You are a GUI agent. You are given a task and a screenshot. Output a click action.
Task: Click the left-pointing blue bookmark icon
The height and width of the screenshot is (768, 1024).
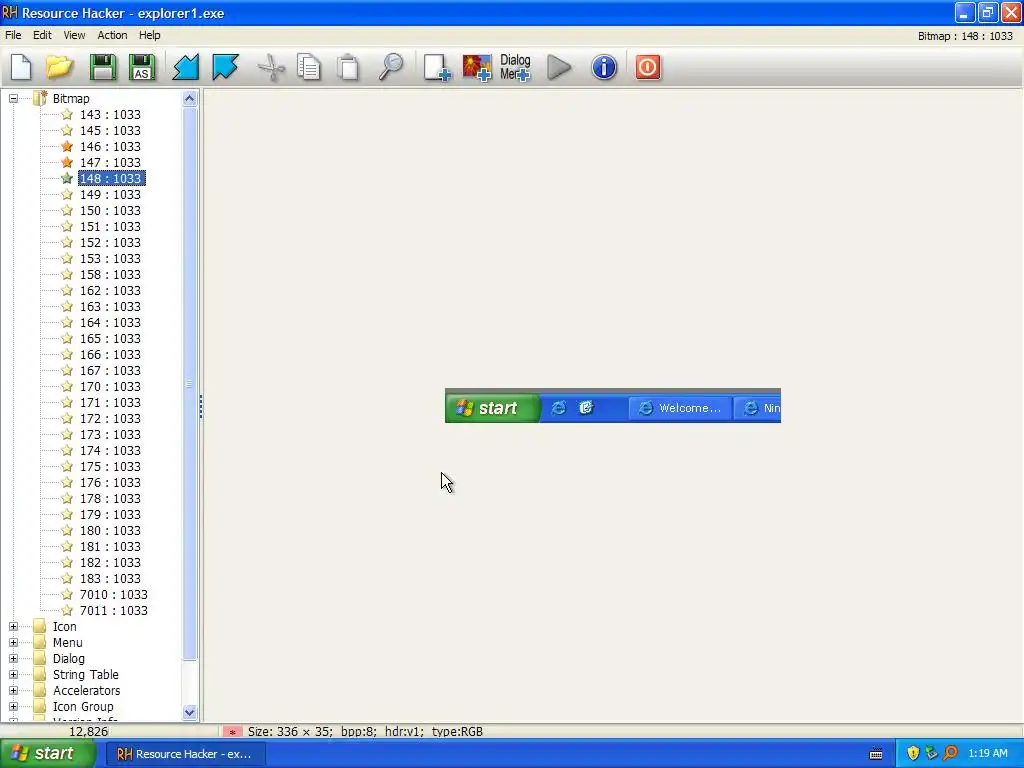[x=185, y=67]
